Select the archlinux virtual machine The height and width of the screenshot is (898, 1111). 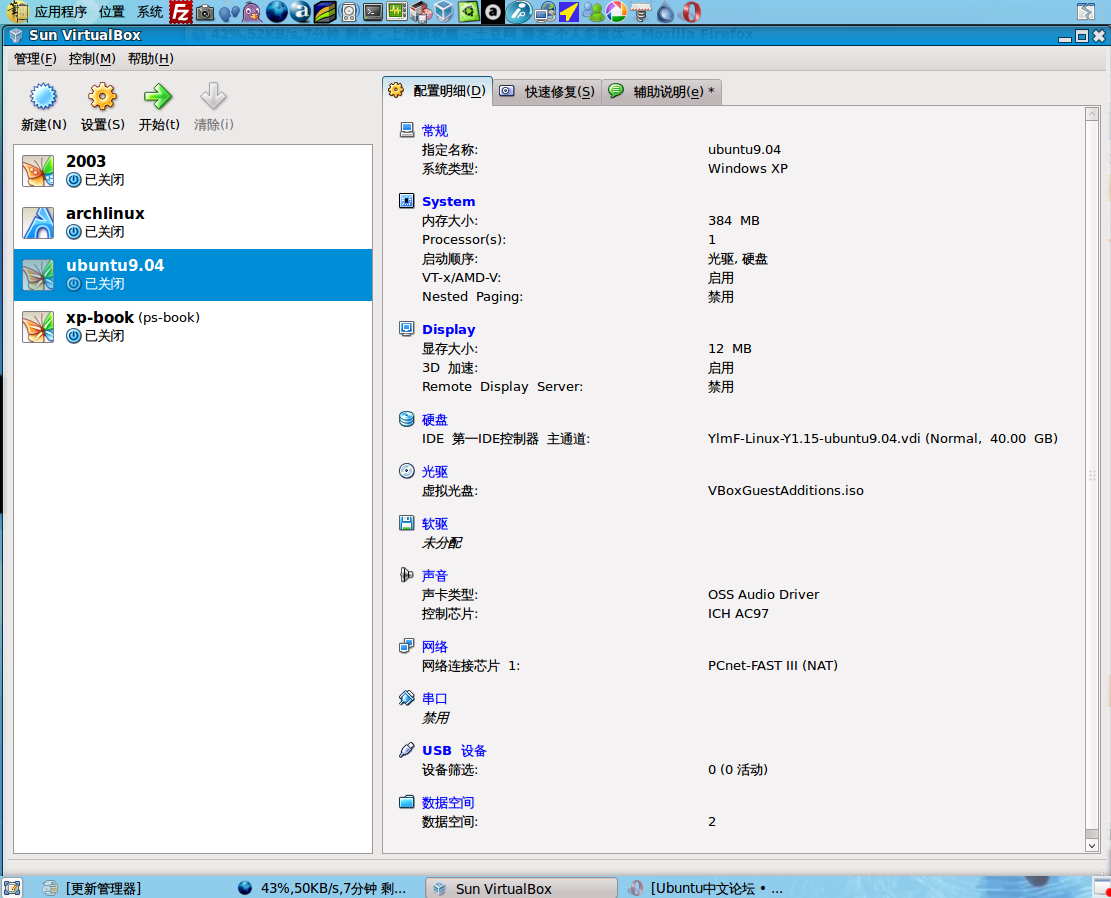pos(193,223)
